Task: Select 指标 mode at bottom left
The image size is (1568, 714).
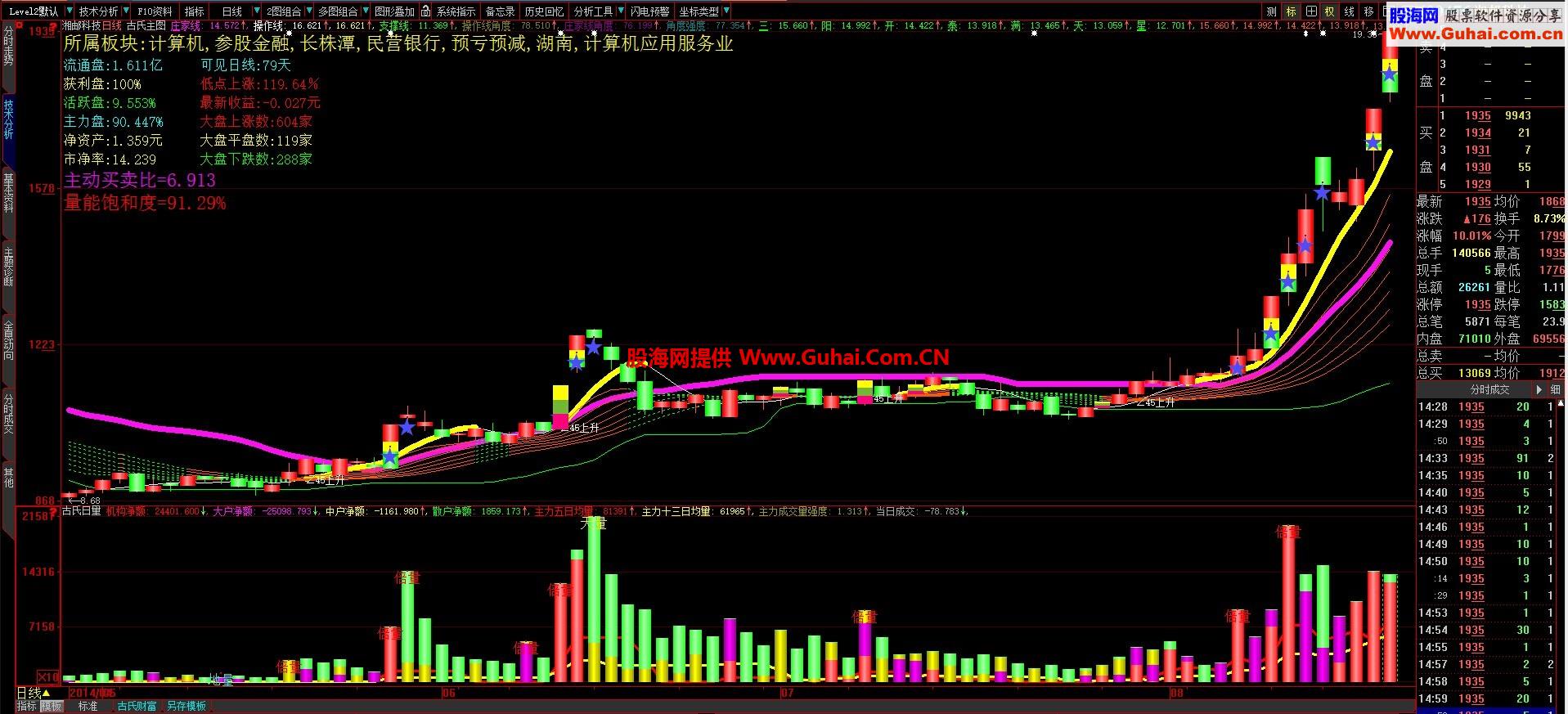Action: [x=27, y=706]
